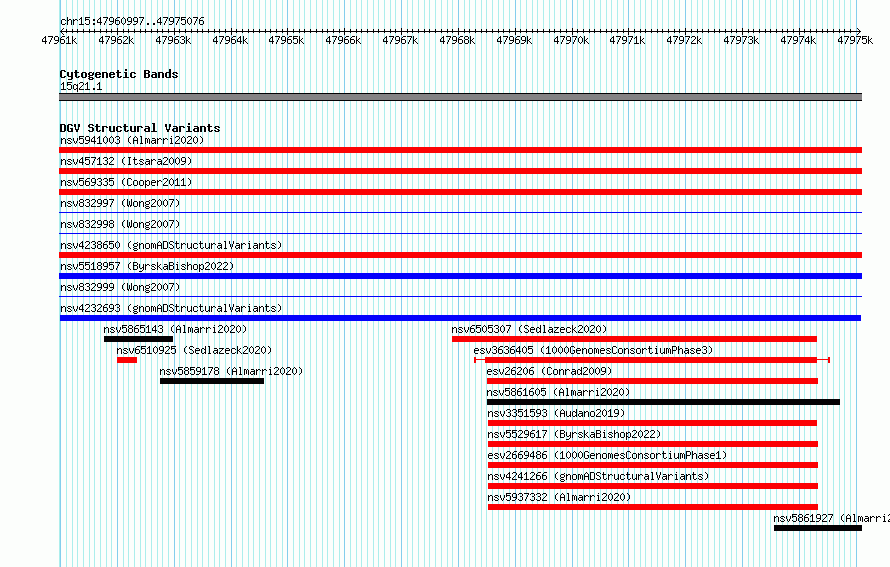The image size is (890, 567).
Task: Click the Cytogenetic Bands track title
Action: [x=119, y=74]
